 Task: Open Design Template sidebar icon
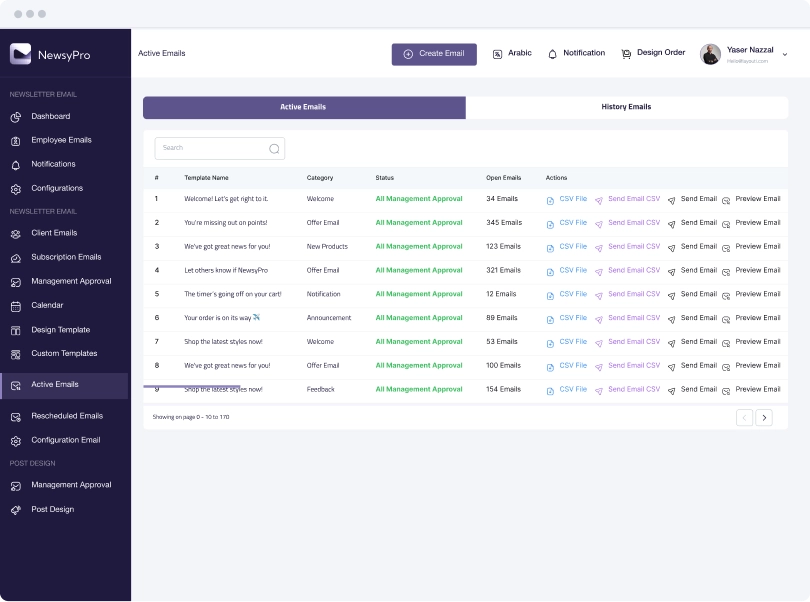[16, 331]
